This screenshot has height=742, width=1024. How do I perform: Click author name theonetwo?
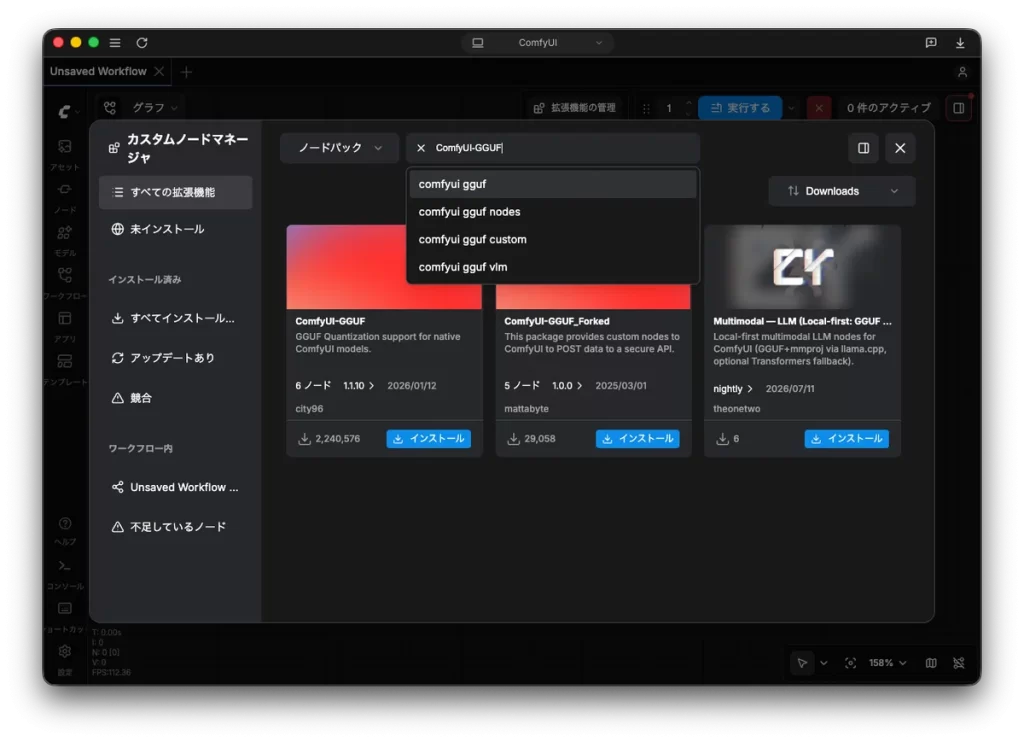tap(737, 409)
